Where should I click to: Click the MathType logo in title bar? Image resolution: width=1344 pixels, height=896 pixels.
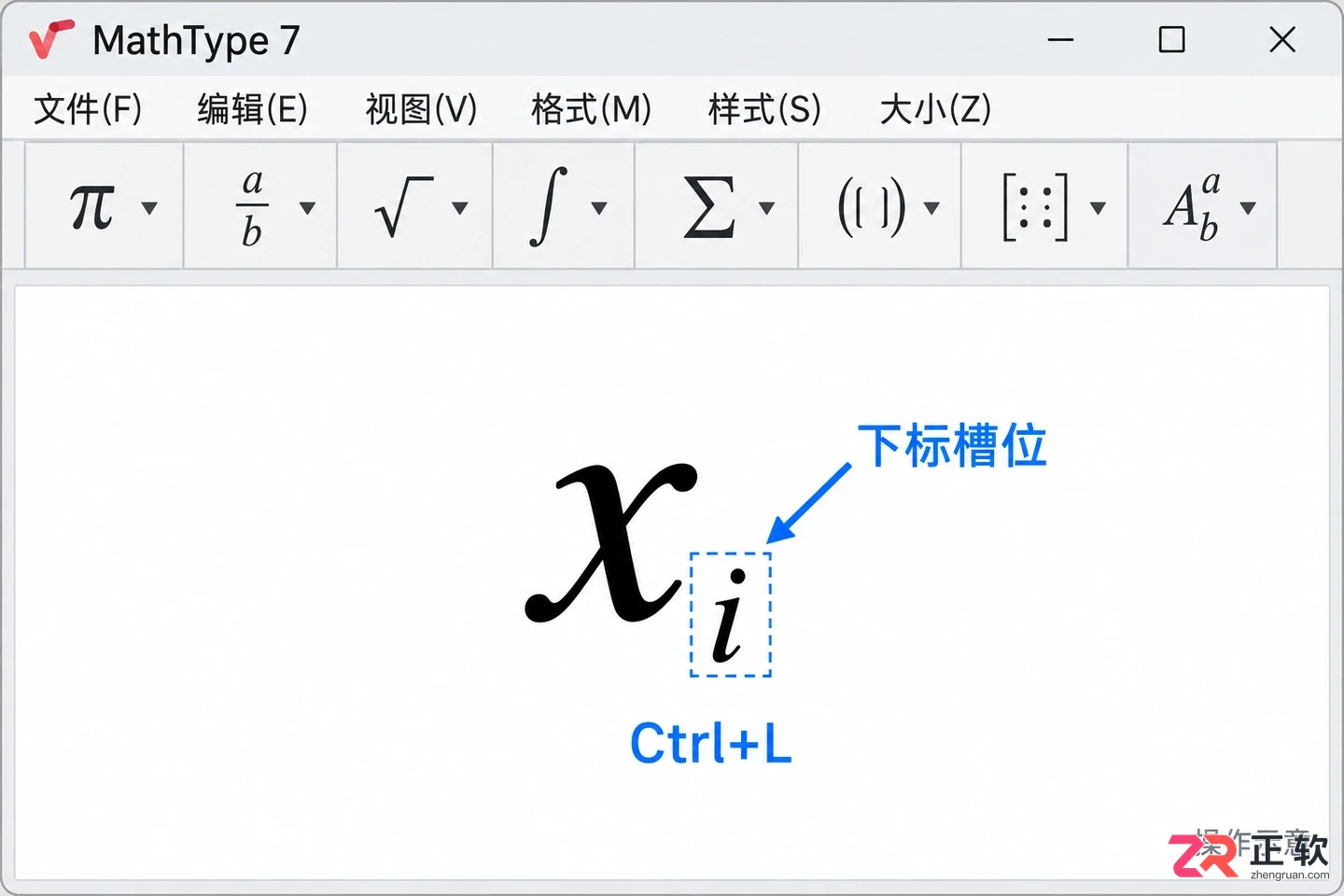tap(50, 39)
